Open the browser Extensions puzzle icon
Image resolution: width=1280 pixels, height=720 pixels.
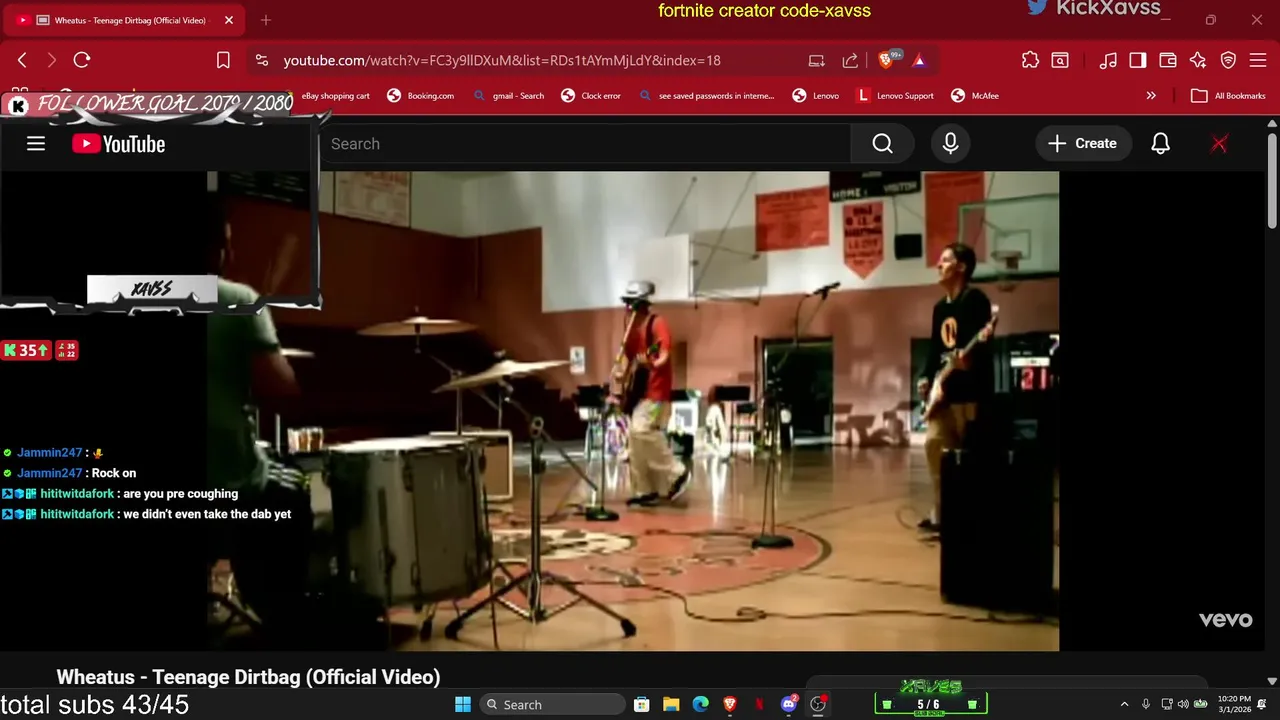[x=1030, y=60]
